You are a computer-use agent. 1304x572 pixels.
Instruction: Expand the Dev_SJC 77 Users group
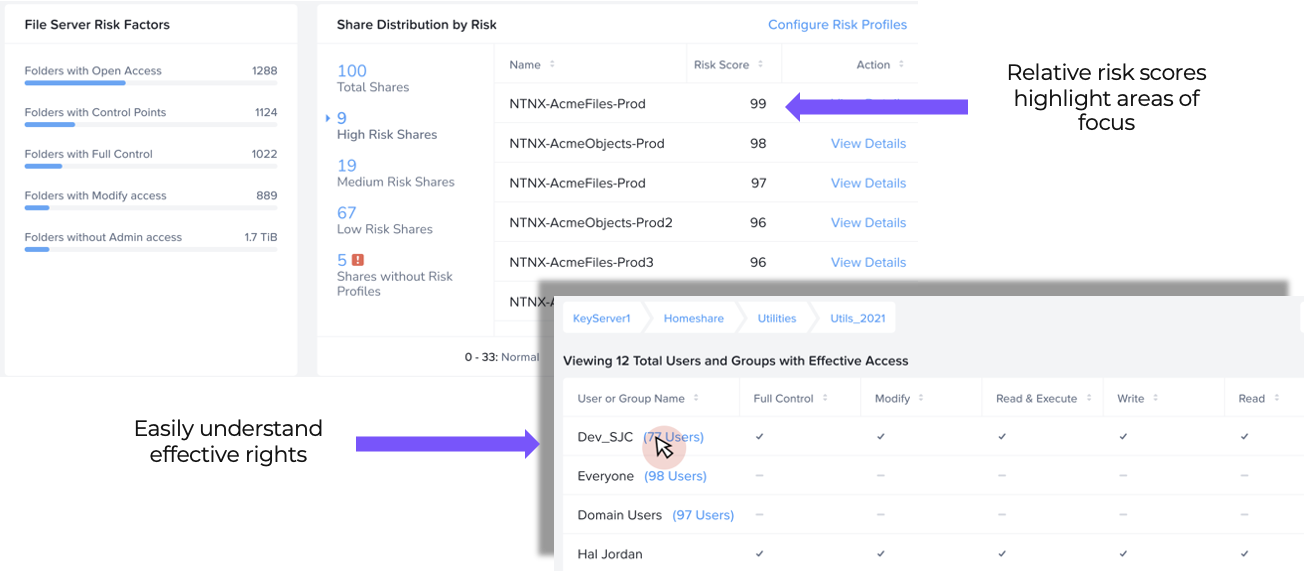click(x=673, y=437)
